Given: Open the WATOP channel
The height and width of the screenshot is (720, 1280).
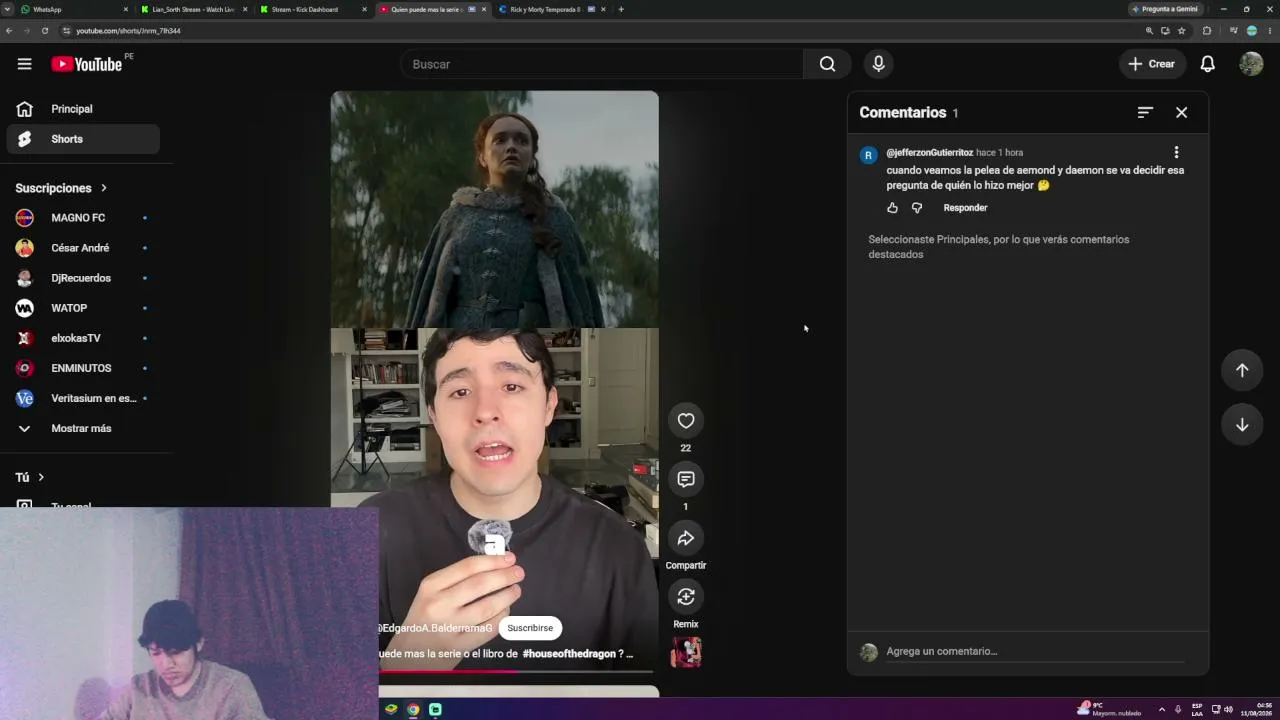Looking at the screenshot, I should tap(83, 308).
